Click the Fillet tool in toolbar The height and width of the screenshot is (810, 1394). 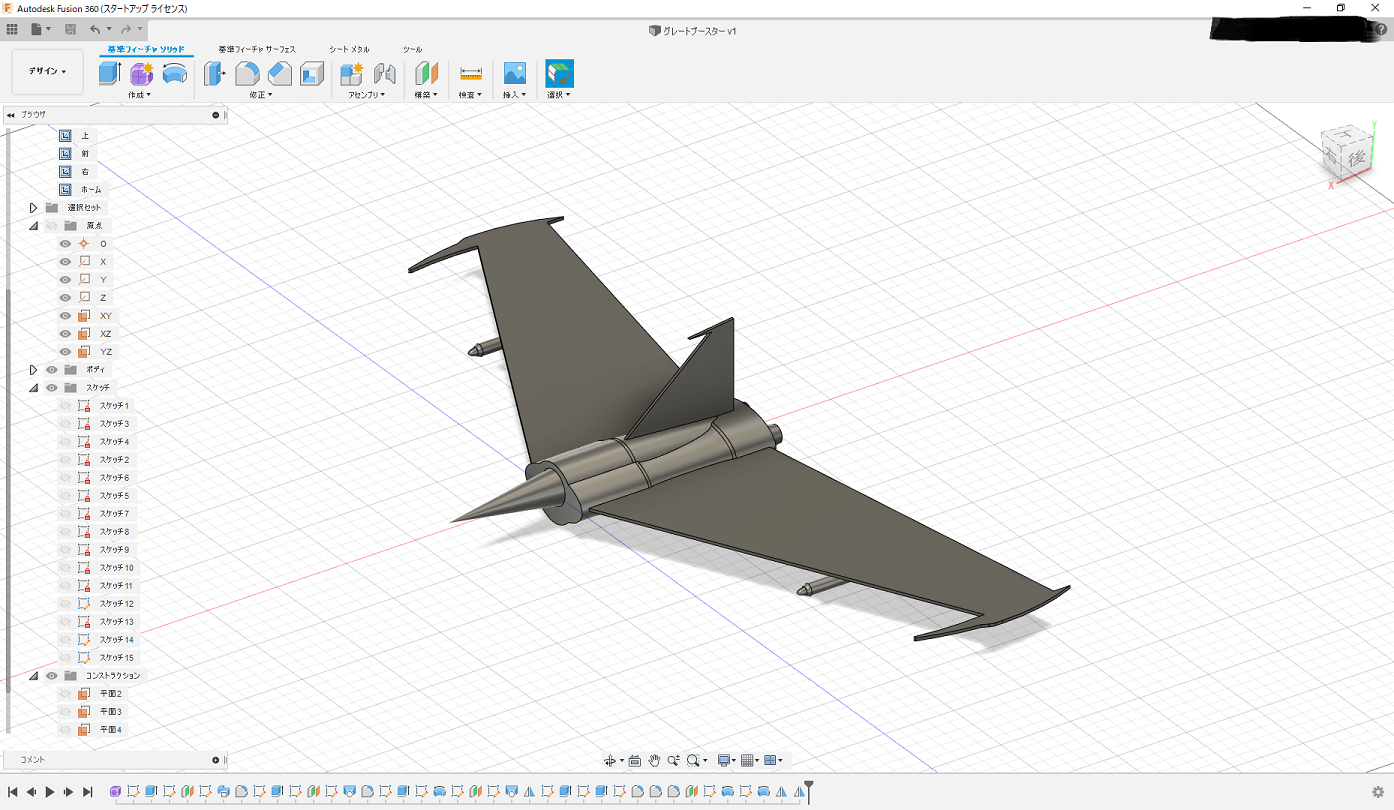click(247, 73)
